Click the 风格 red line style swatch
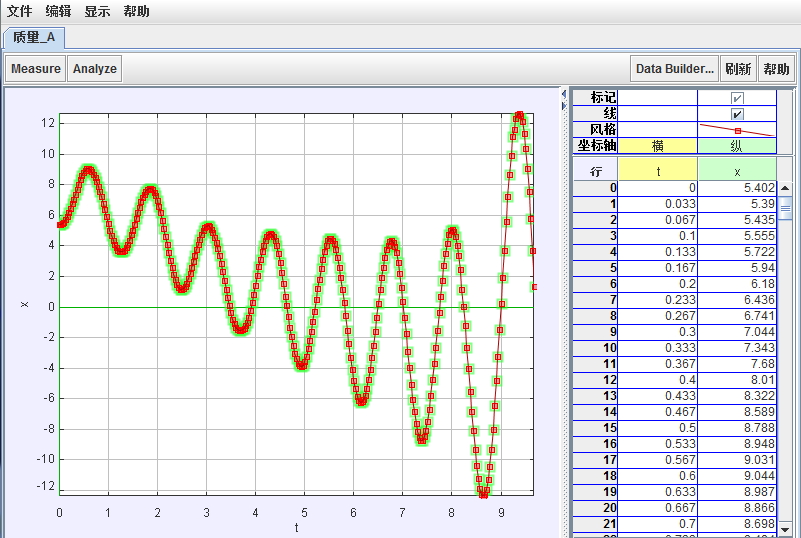 click(x=737, y=130)
